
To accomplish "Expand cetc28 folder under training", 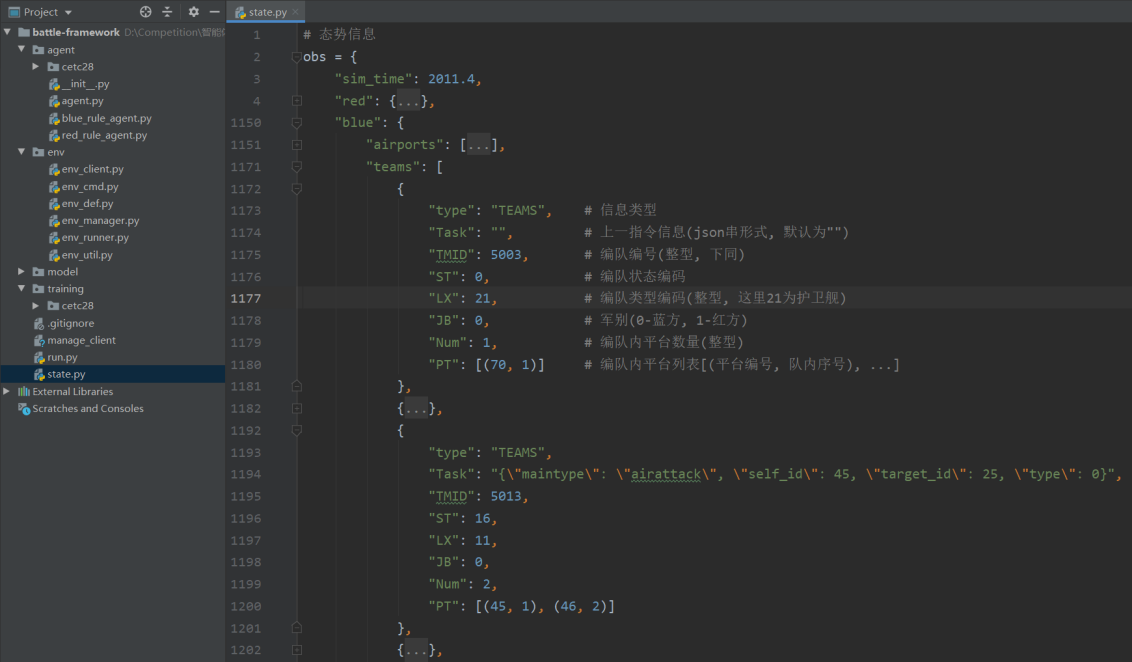I will coord(36,305).
